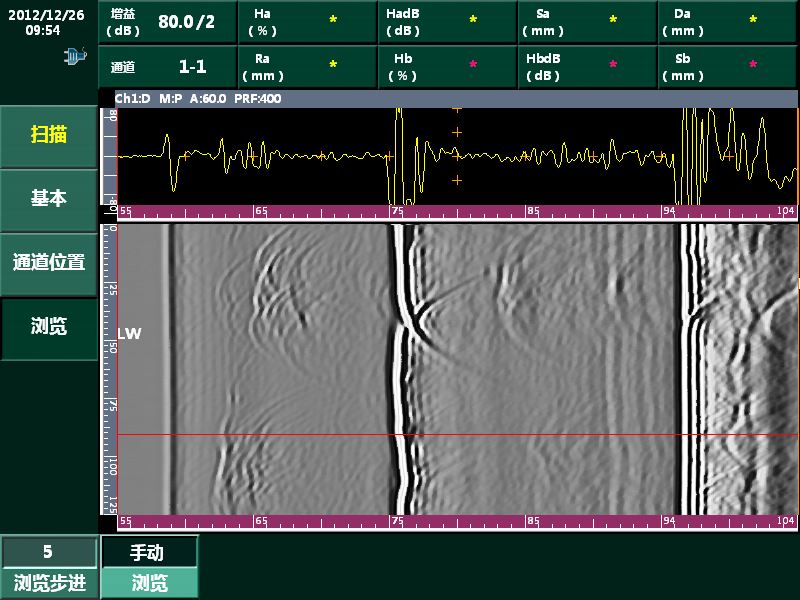Screen dimensions: 800x600
Task: Click the yellow star in the Ra (mm) field
Action: 333,65
